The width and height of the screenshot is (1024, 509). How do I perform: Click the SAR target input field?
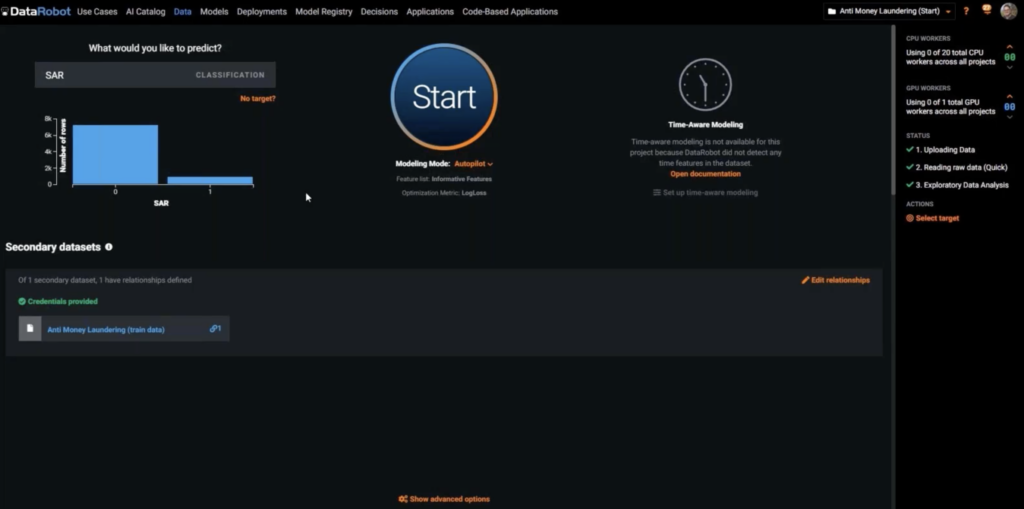click(155, 75)
